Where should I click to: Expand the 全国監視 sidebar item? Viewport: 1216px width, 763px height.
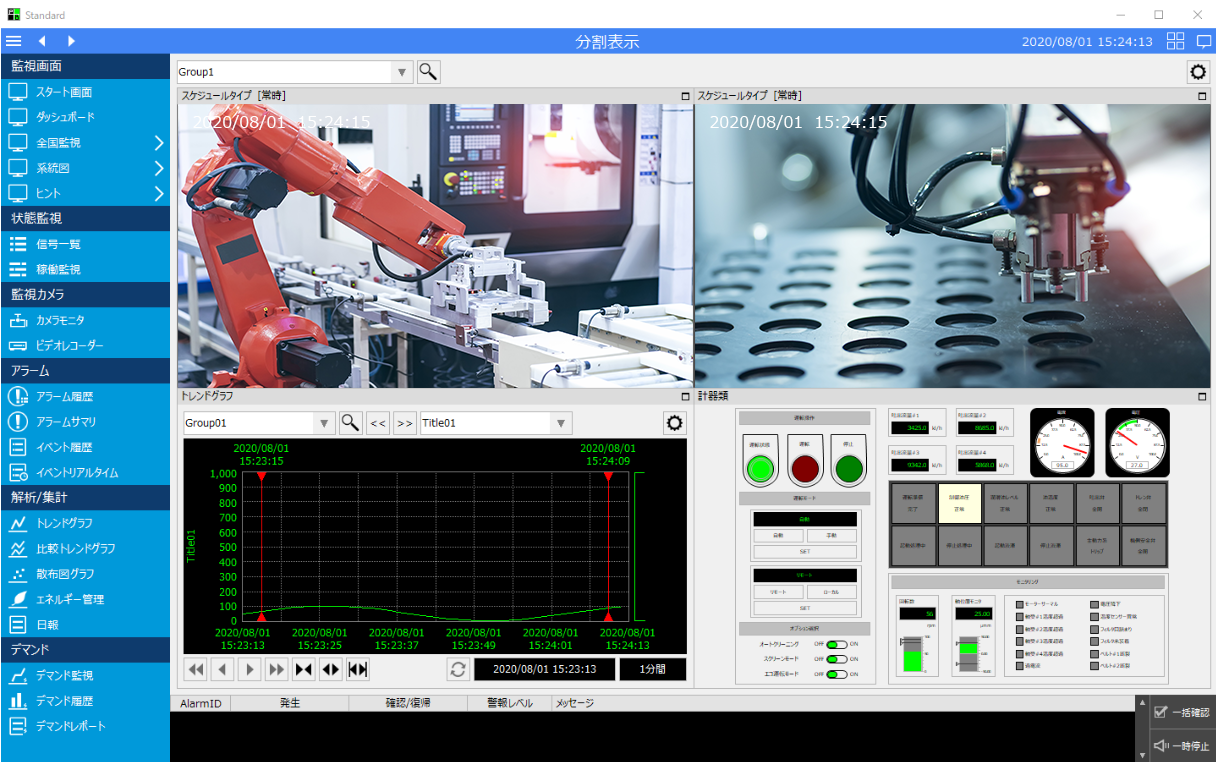pyautogui.click(x=158, y=143)
